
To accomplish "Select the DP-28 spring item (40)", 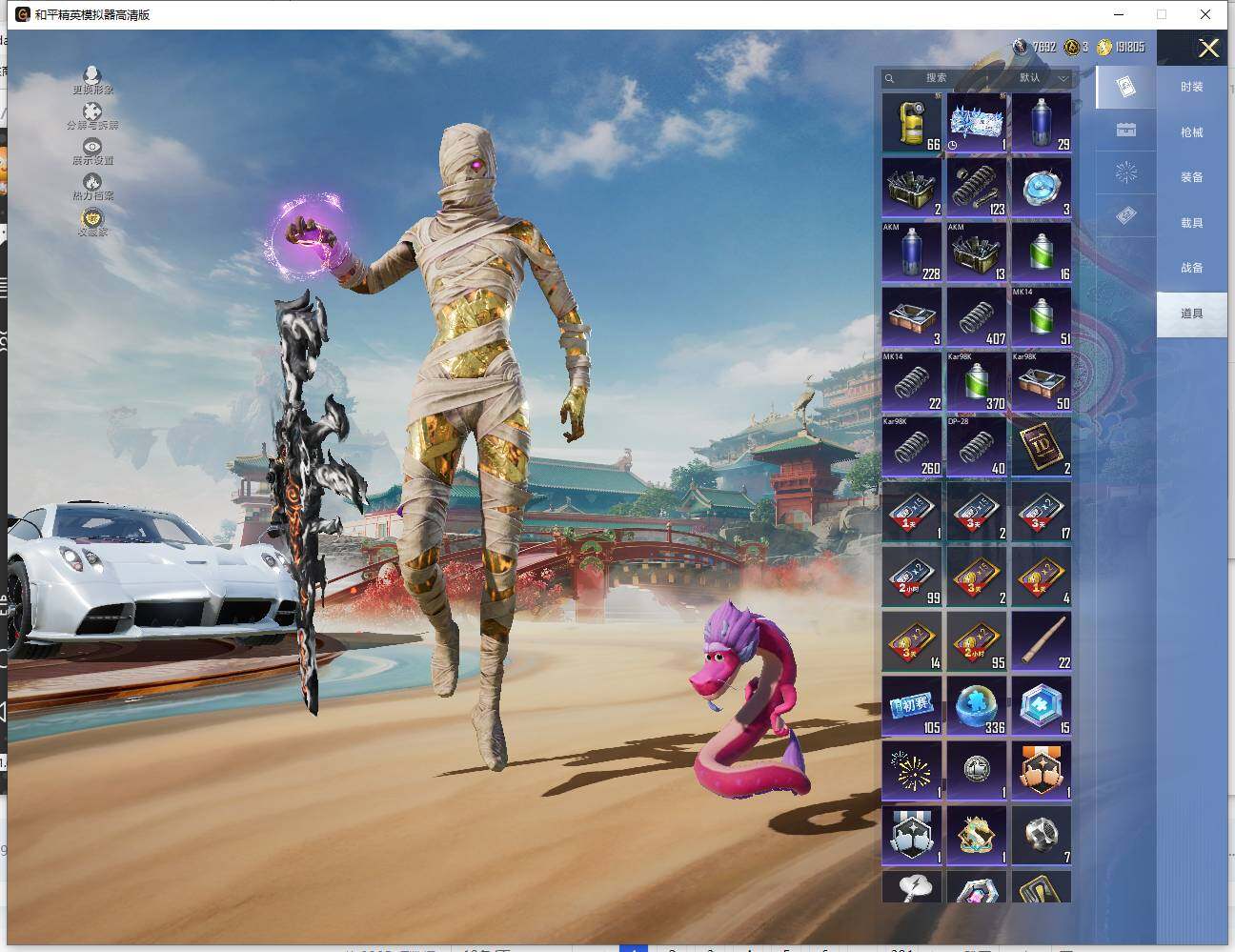I will 977,447.
